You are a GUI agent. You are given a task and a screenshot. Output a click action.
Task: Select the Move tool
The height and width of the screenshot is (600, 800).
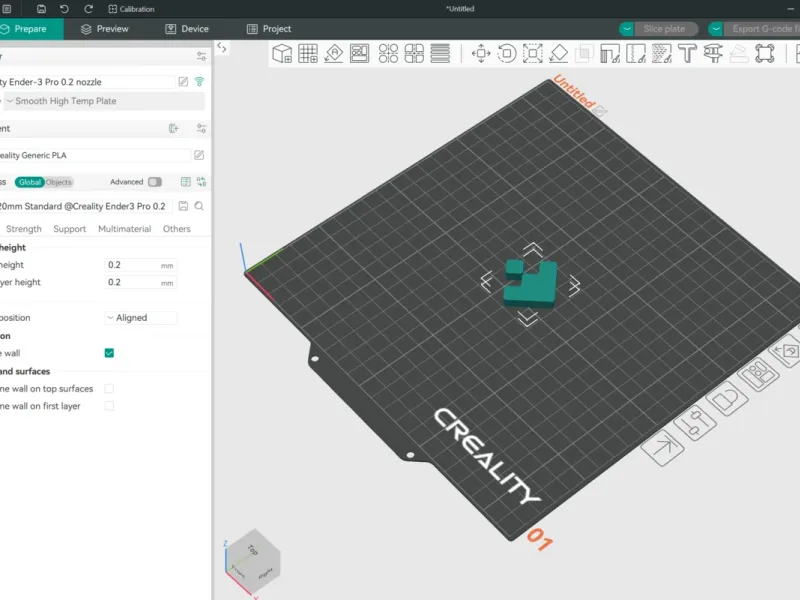[x=481, y=53]
